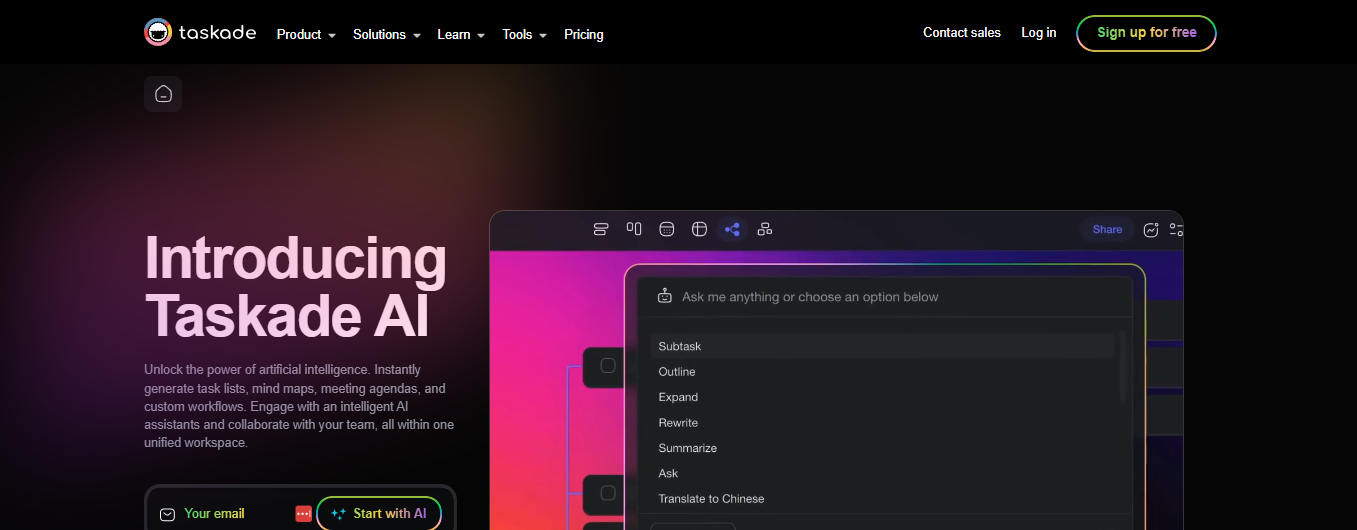Expand the Product dropdown menu
Image resolution: width=1357 pixels, height=530 pixels.
click(x=306, y=34)
